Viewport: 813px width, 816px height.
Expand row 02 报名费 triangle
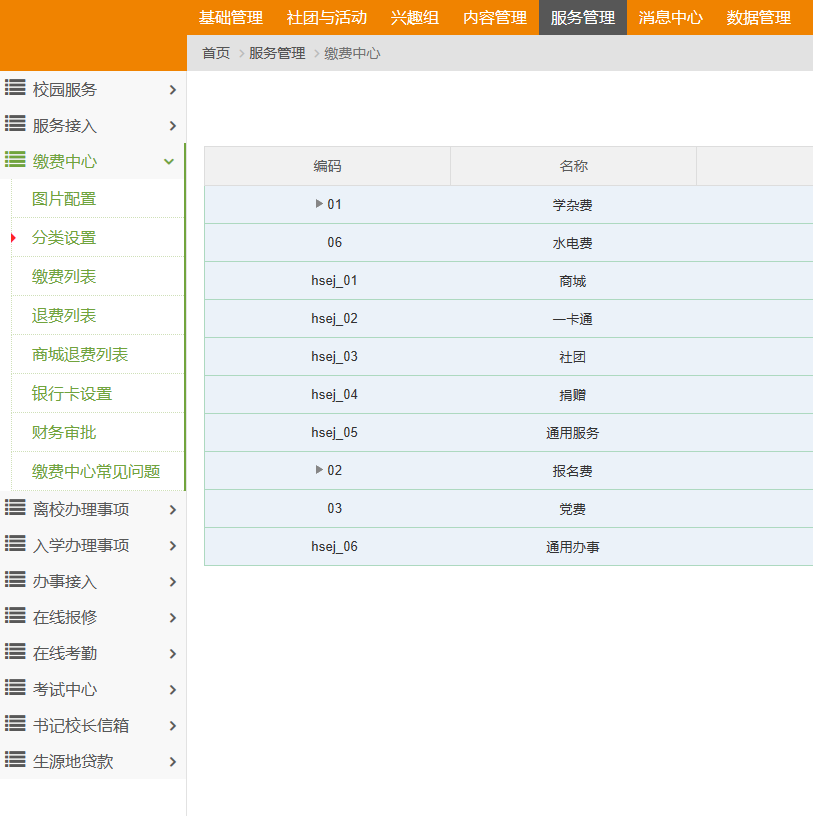[x=319, y=470]
